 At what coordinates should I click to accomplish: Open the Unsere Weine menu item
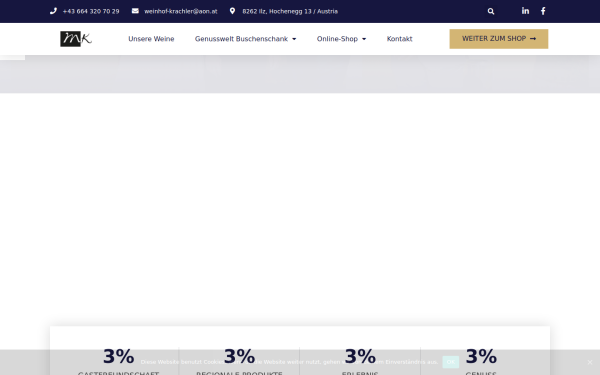[151, 39]
